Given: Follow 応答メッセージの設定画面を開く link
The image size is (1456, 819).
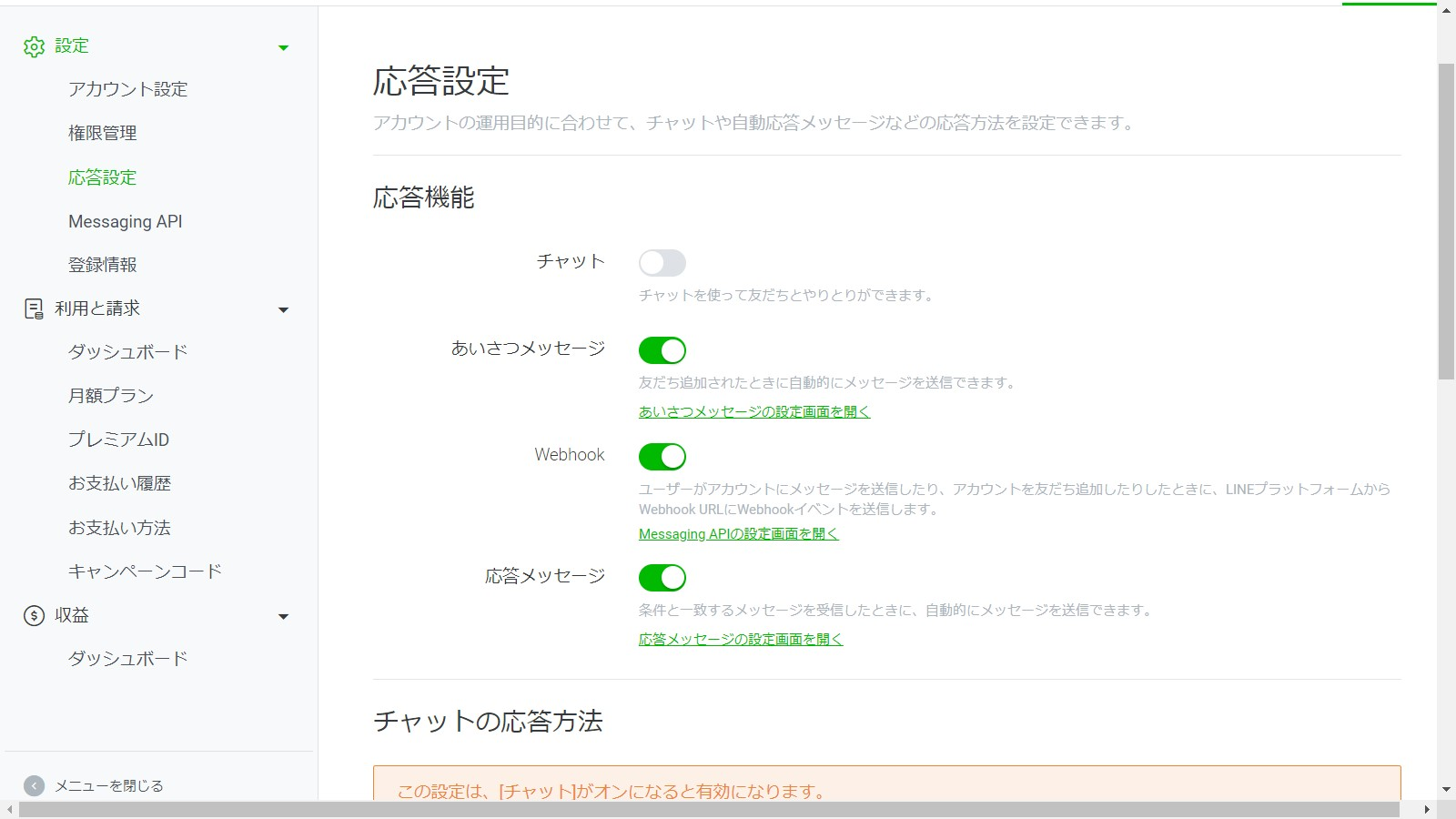Looking at the screenshot, I should click(740, 640).
